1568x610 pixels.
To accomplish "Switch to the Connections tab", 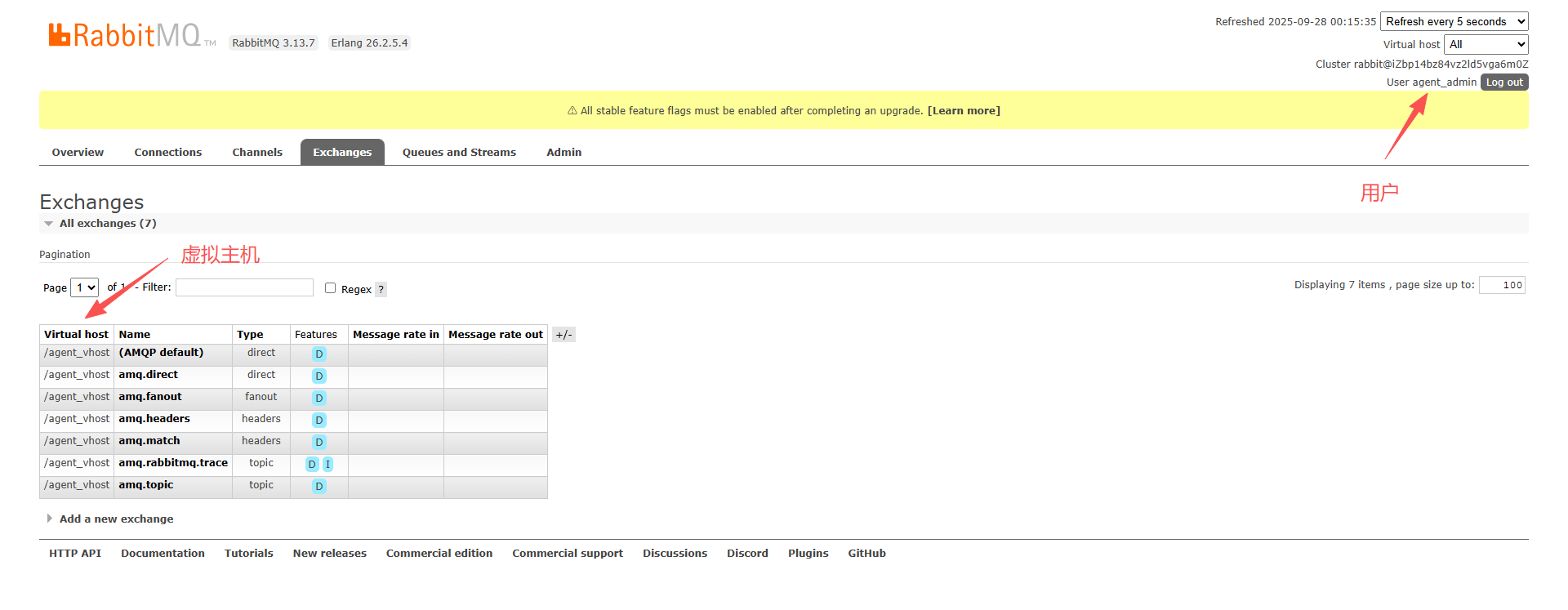I will 168,153.
